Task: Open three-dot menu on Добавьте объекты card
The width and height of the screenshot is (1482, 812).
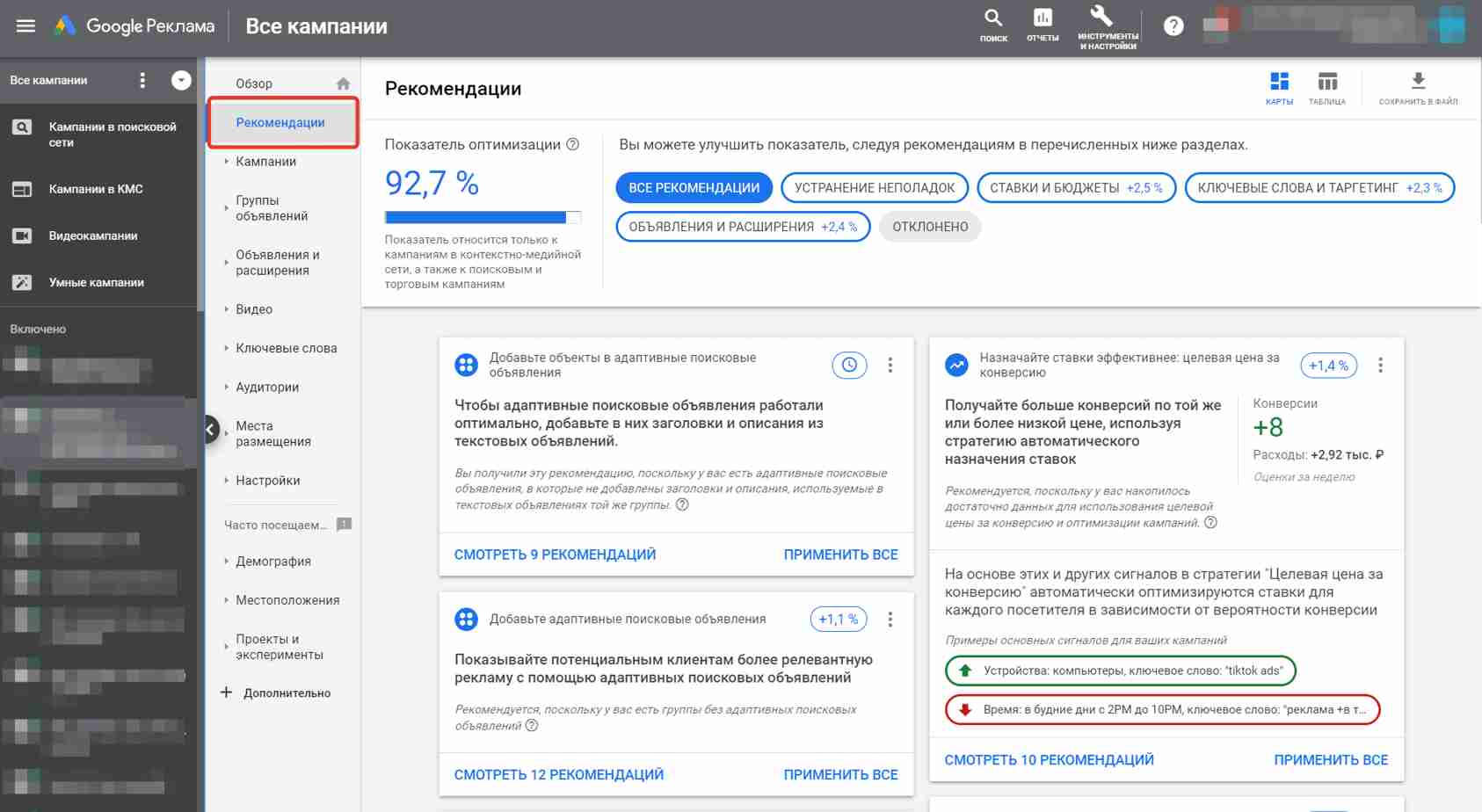Action: point(890,365)
